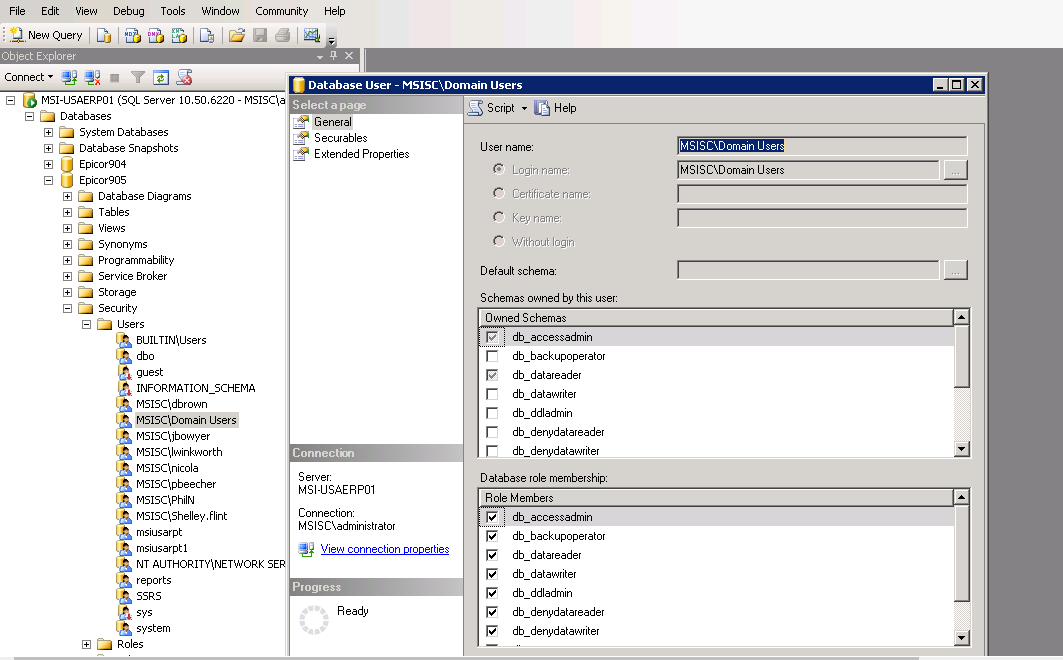Collapse the Epicor905 database node
The width and height of the screenshot is (1063, 660).
(48, 180)
